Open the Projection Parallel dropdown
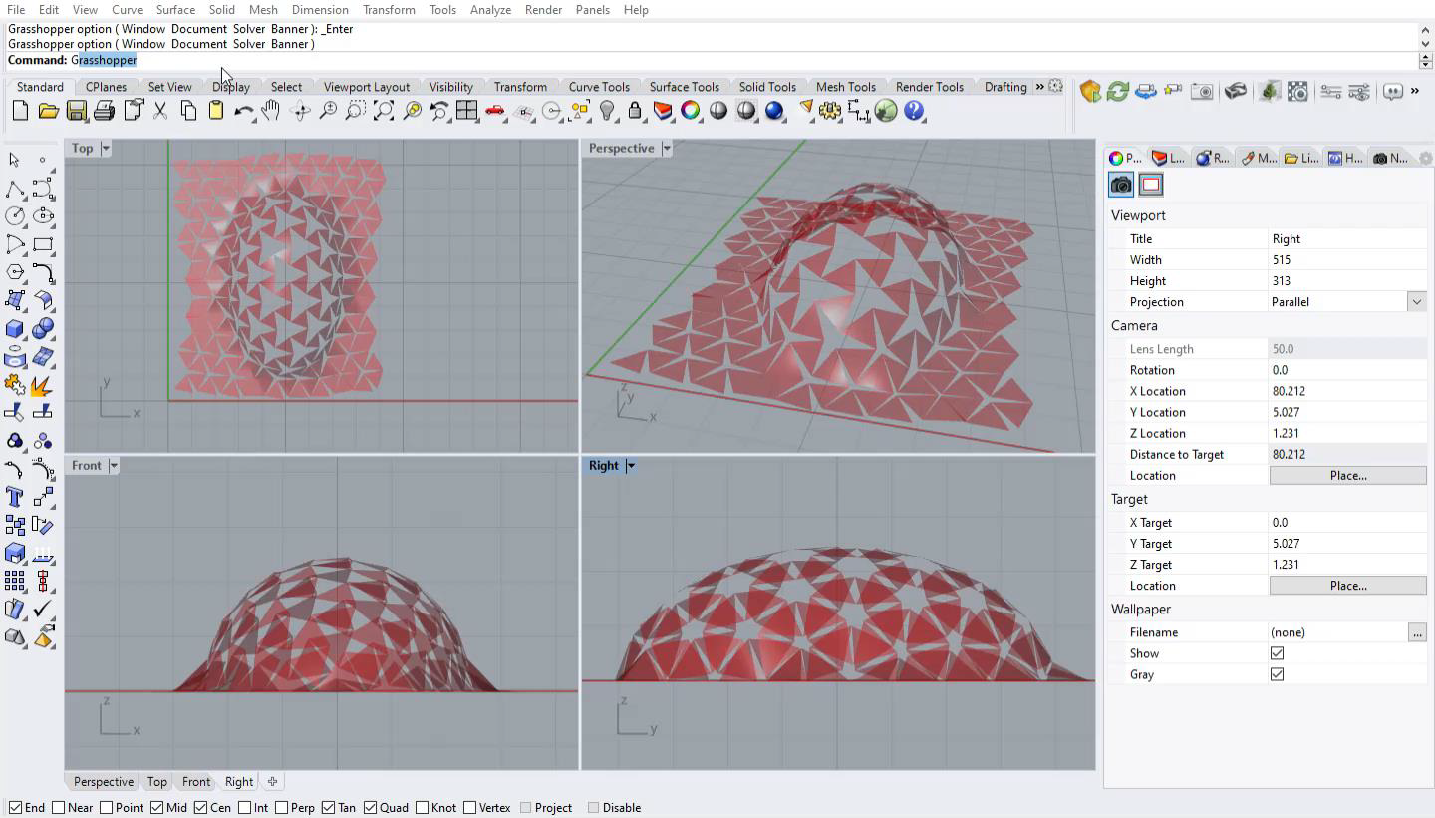1435x818 pixels. coord(1416,302)
